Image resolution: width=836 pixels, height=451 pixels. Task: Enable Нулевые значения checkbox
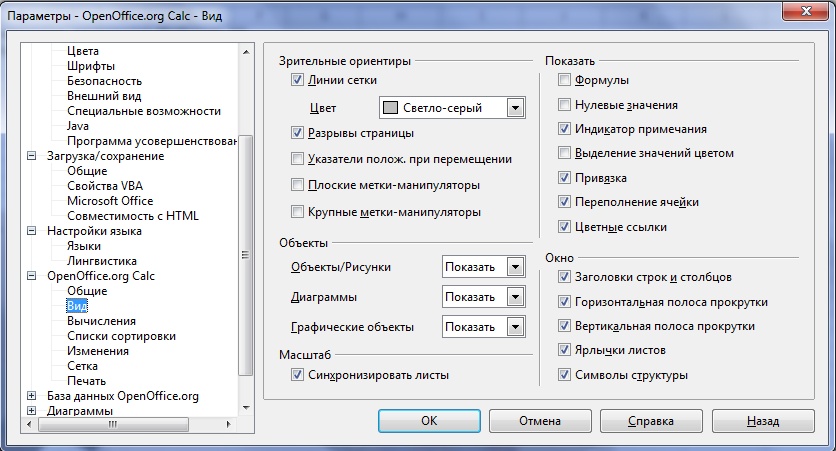pos(564,104)
